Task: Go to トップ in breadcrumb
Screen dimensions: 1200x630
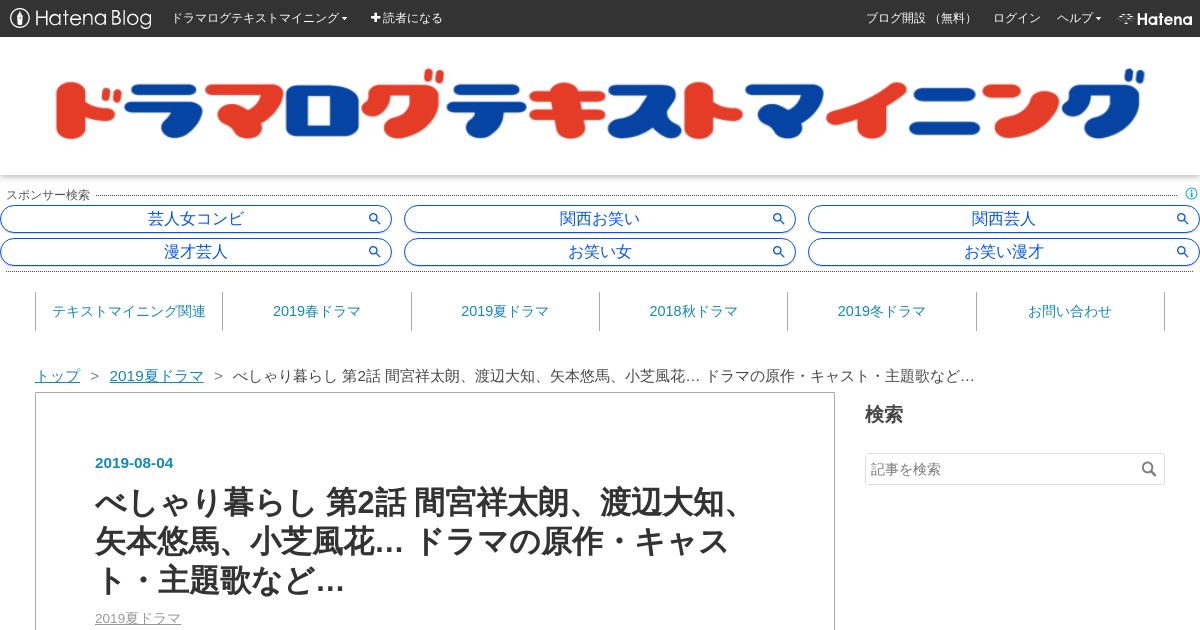Action: (57, 376)
